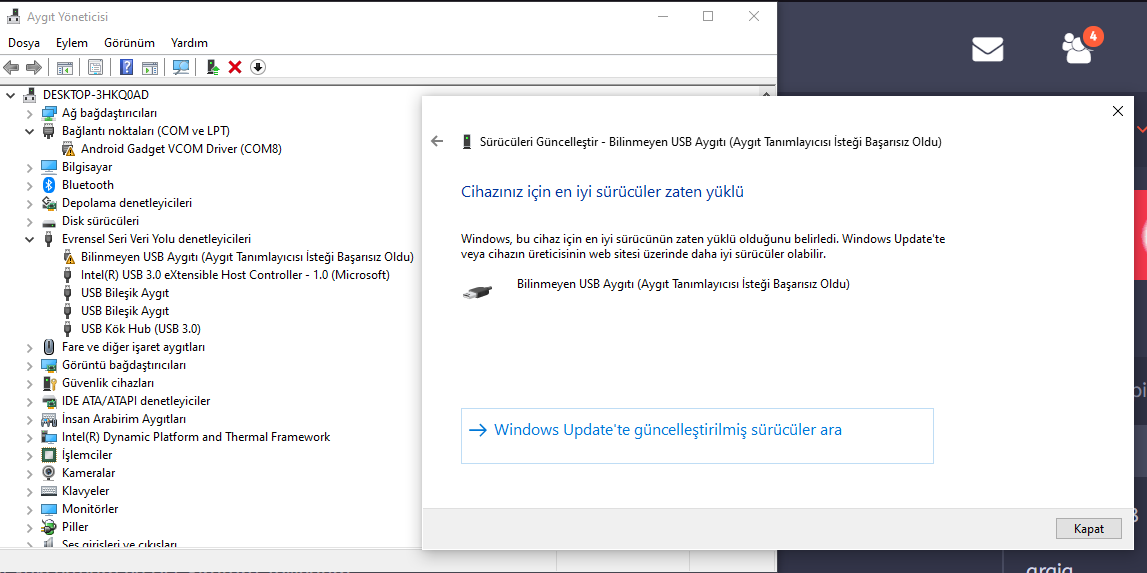Open the Properties toolbar icon
Image resolution: width=1147 pixels, height=573 pixels.
coord(95,67)
